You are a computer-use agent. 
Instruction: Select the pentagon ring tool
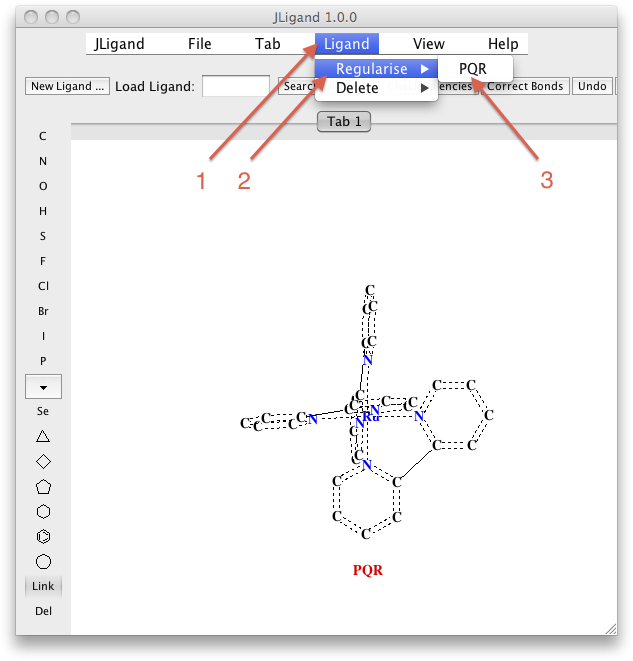coord(43,487)
